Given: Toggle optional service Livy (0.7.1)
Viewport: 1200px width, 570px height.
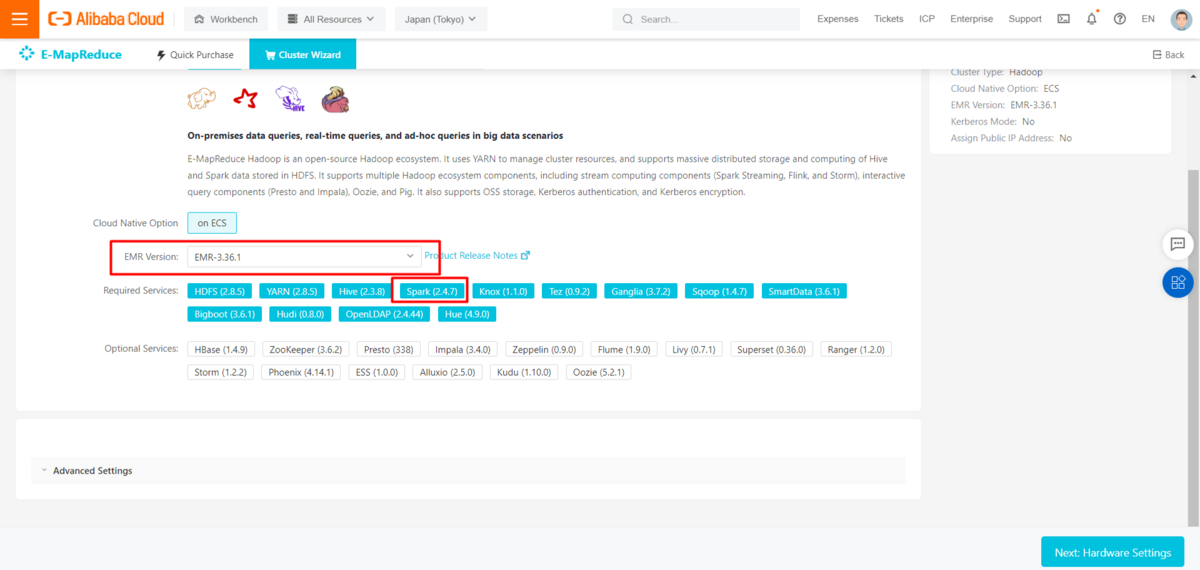Looking at the screenshot, I should 694,350.
